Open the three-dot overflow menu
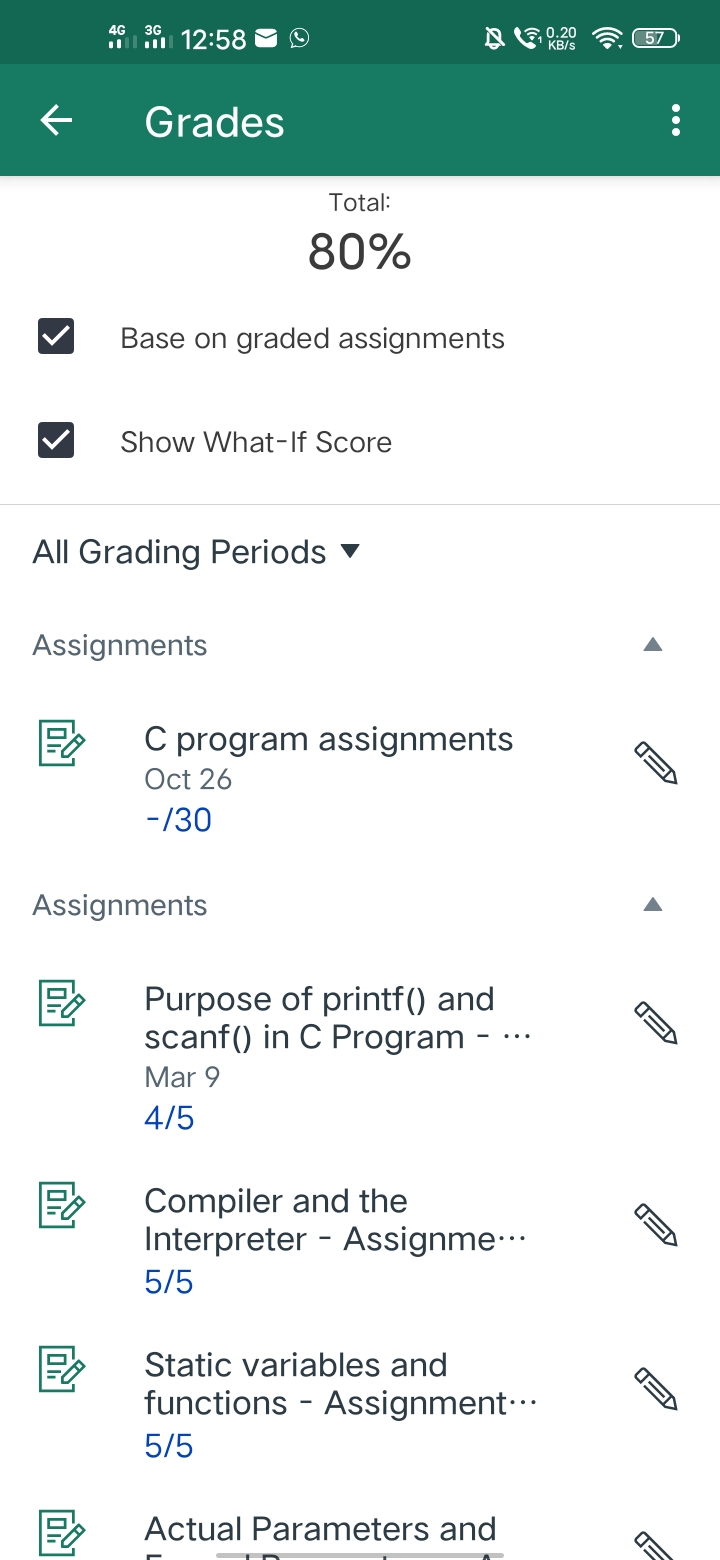 pos(676,121)
